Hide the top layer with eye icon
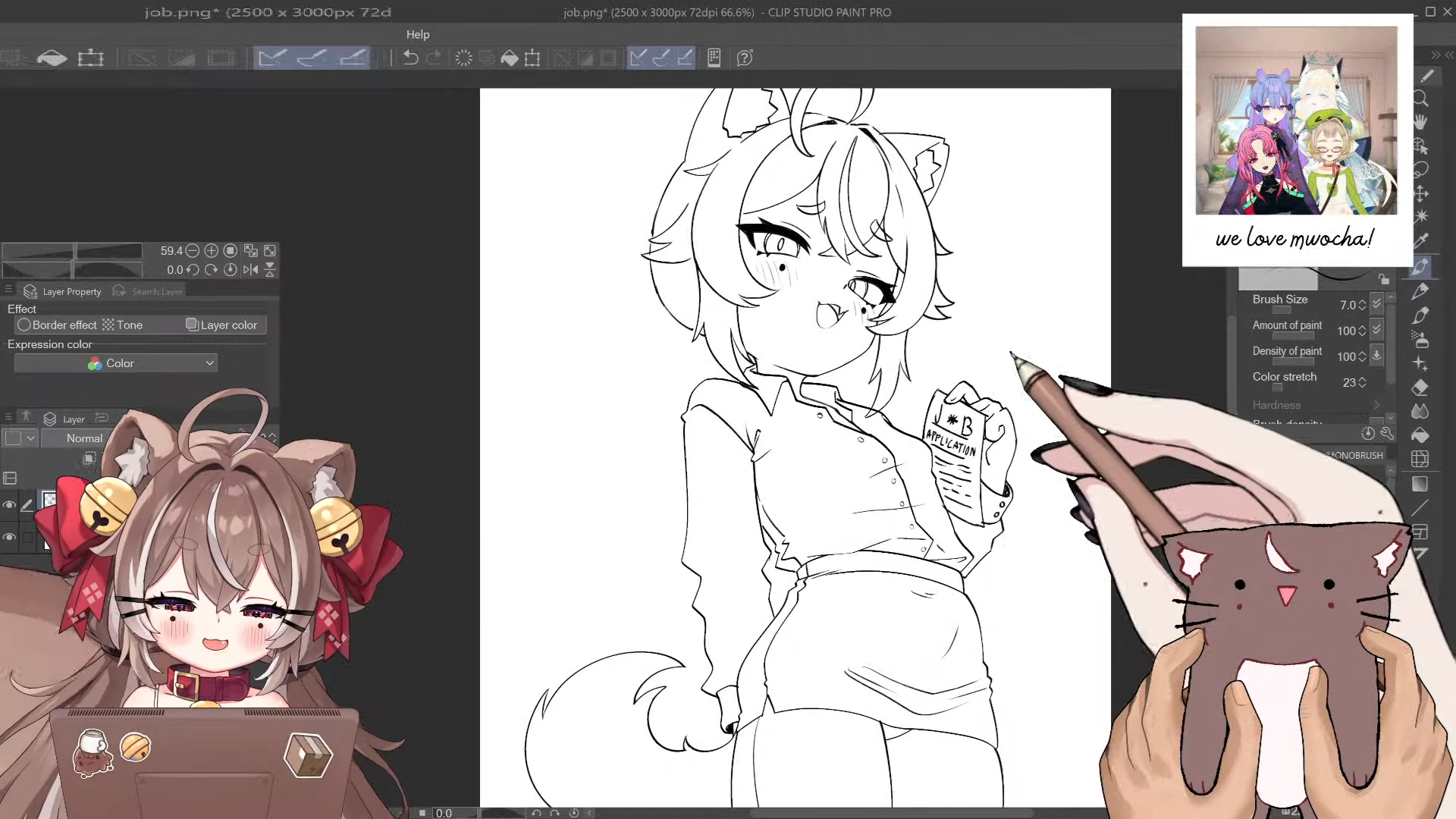This screenshot has height=819, width=1456. 9,504
